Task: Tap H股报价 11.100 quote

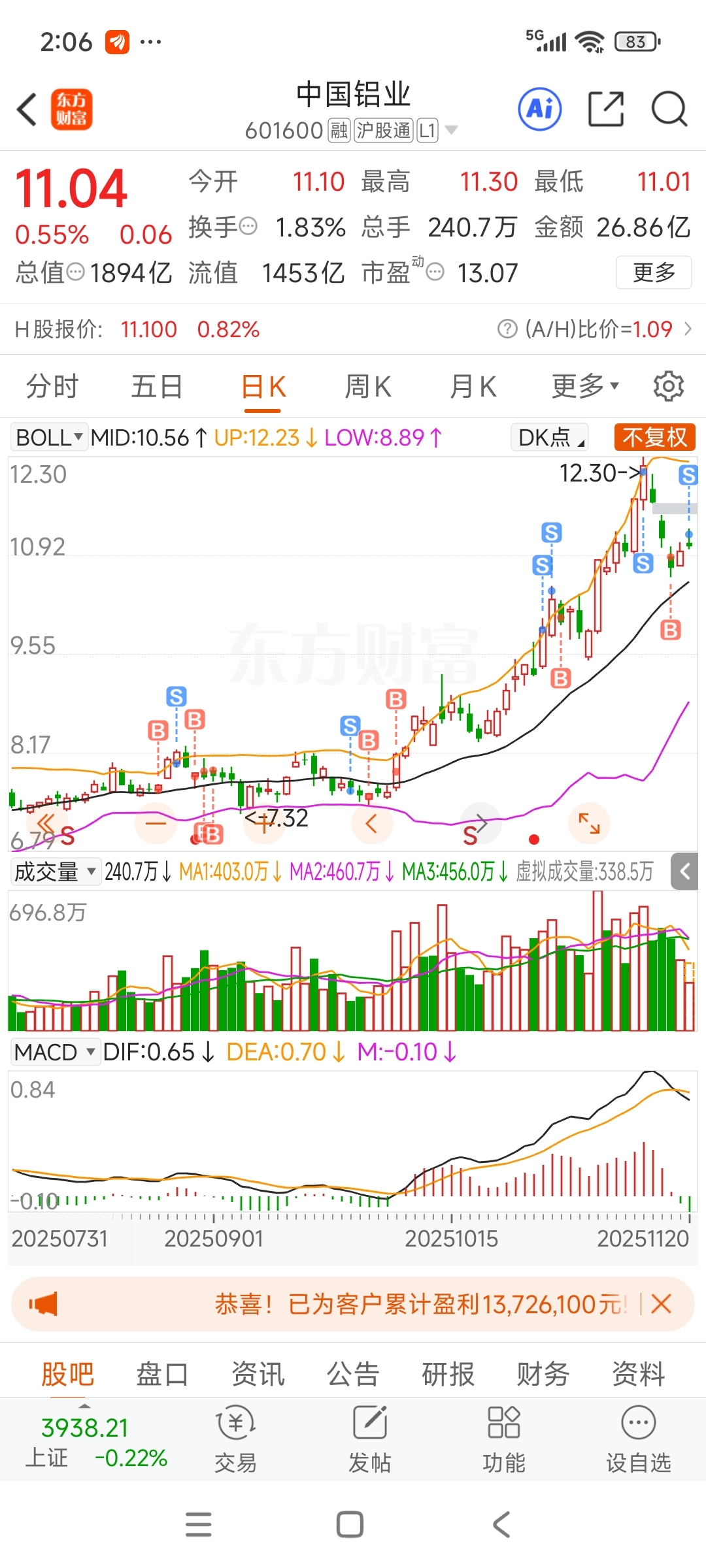Action: (x=149, y=329)
